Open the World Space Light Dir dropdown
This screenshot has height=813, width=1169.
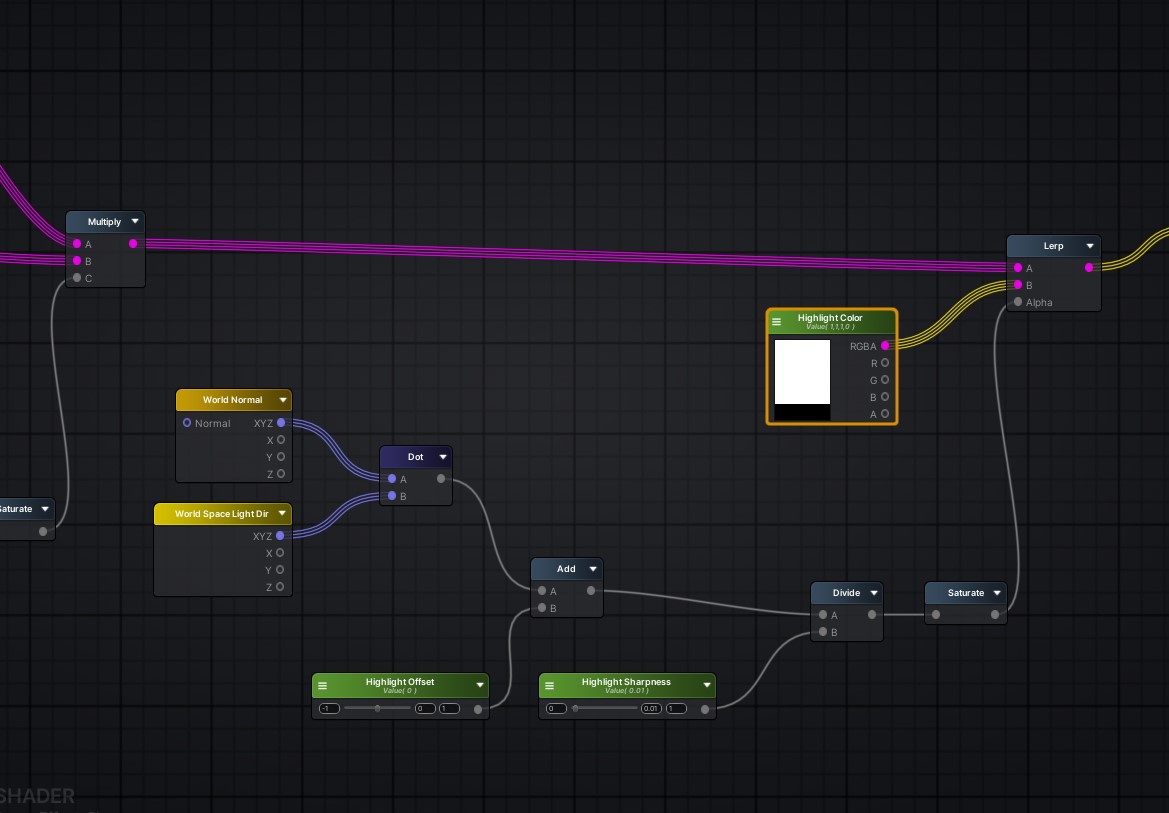(283, 514)
